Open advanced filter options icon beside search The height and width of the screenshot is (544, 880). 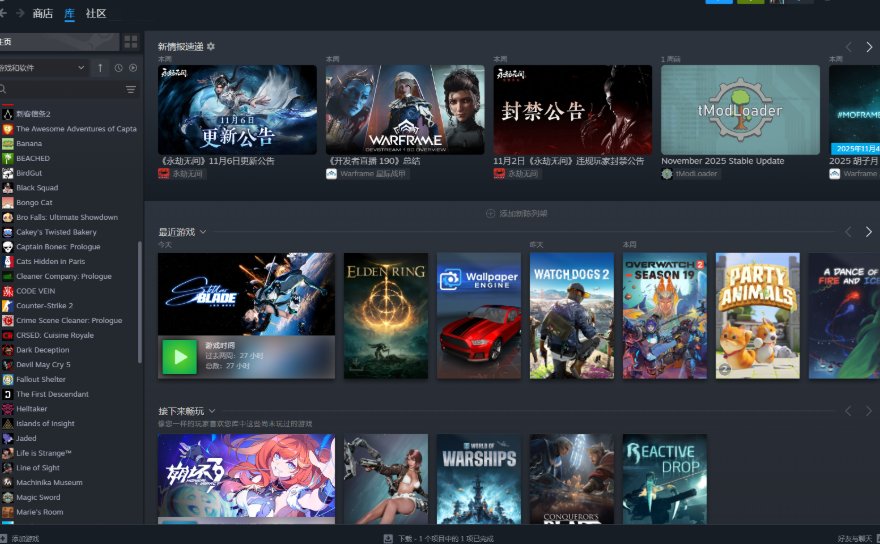click(x=131, y=90)
